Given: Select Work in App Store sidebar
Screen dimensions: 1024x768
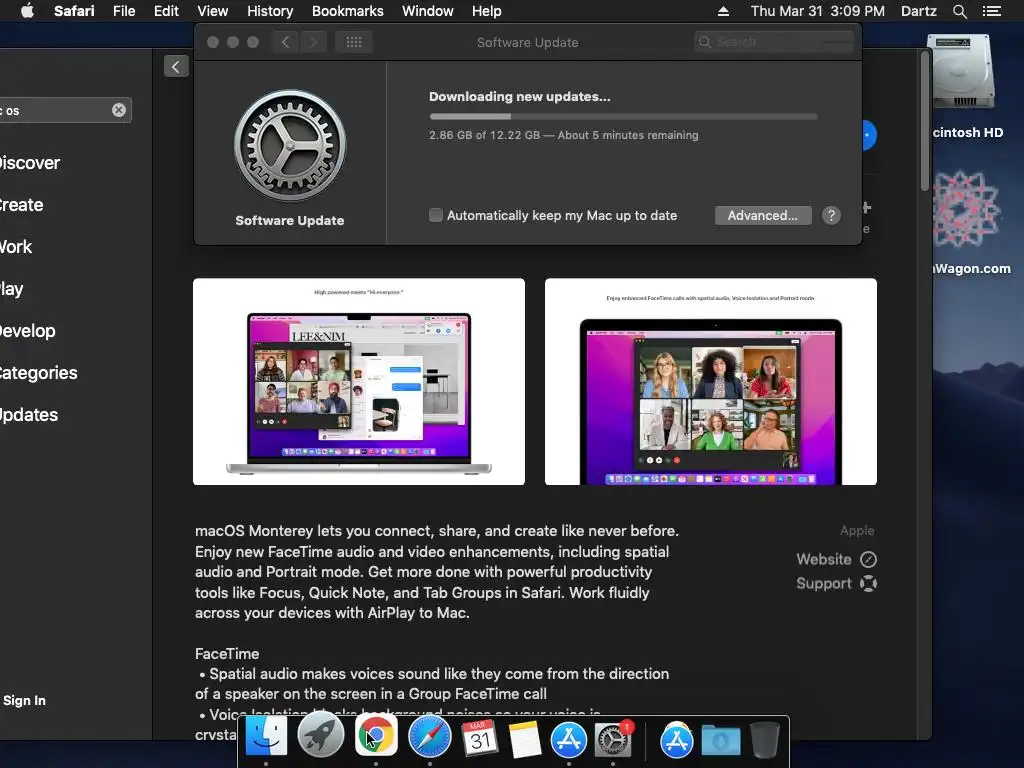Looking at the screenshot, I should pyautogui.click(x=16, y=247).
